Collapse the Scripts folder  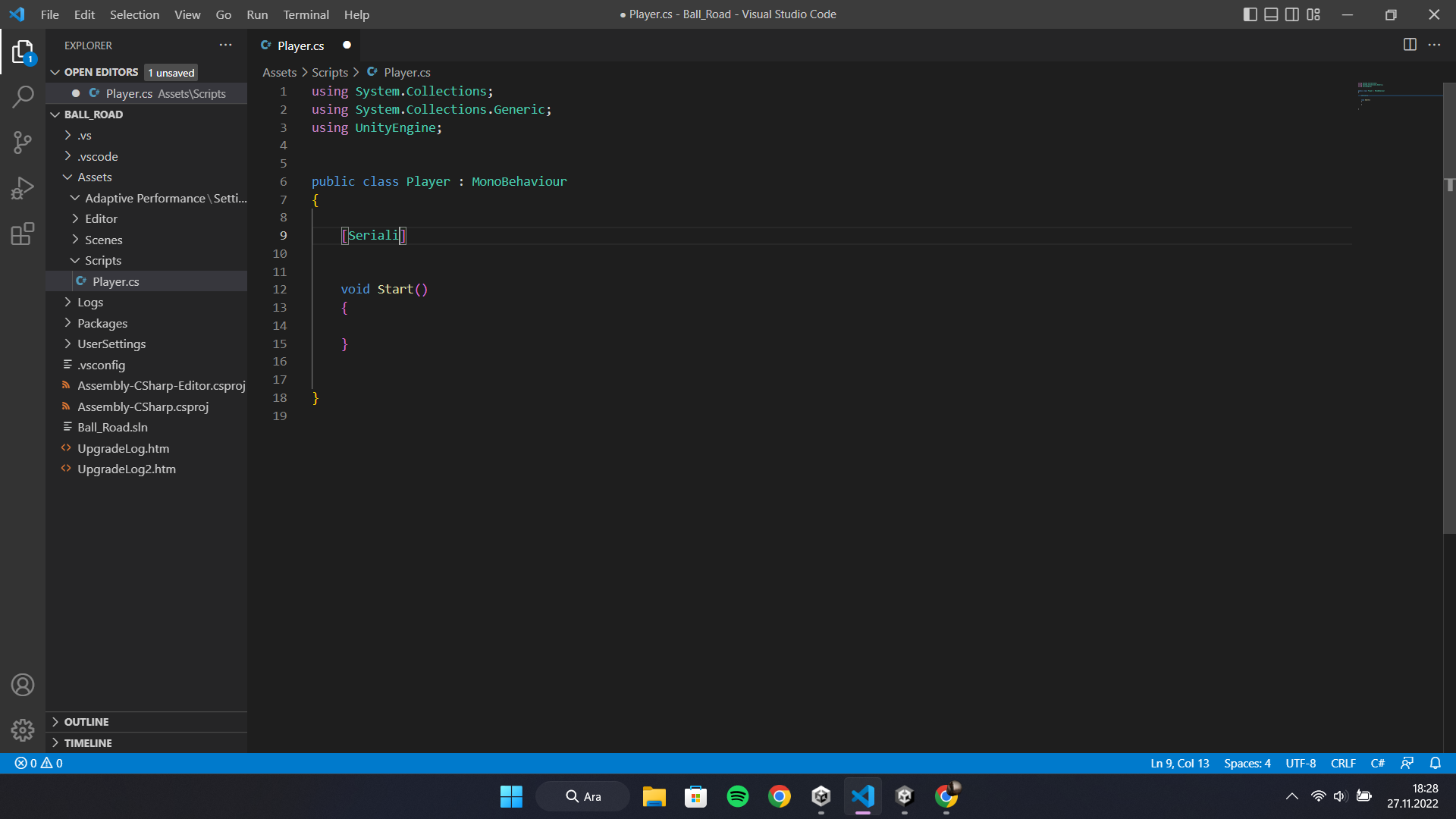[102, 260]
